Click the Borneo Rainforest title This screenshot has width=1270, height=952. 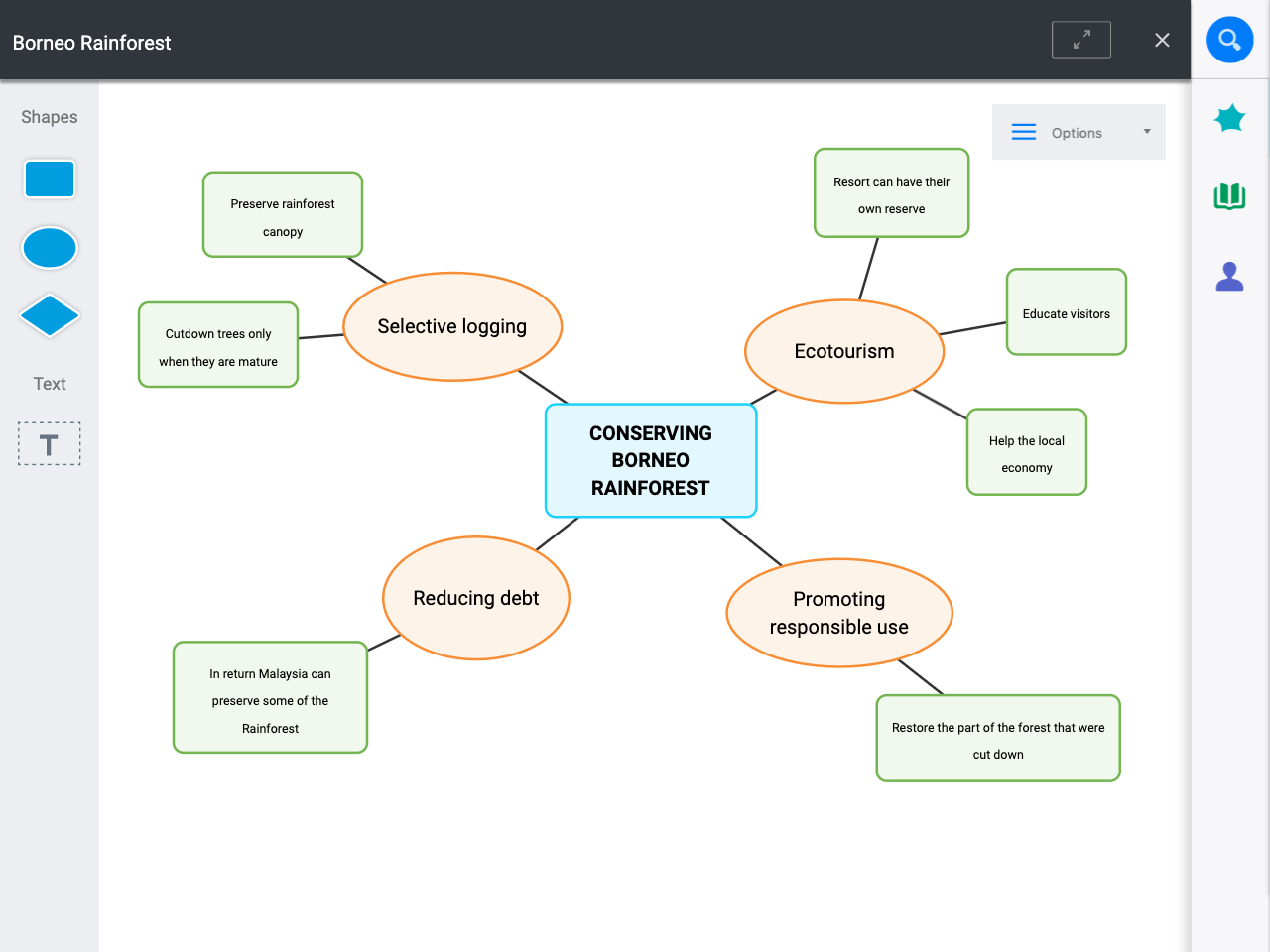91,42
